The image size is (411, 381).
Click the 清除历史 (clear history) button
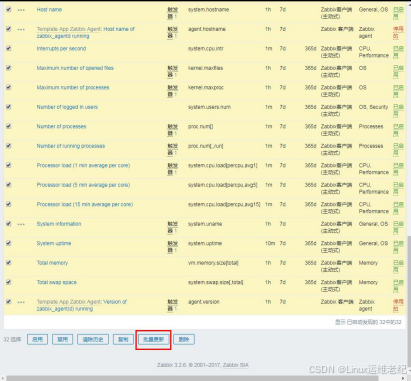(x=93, y=340)
